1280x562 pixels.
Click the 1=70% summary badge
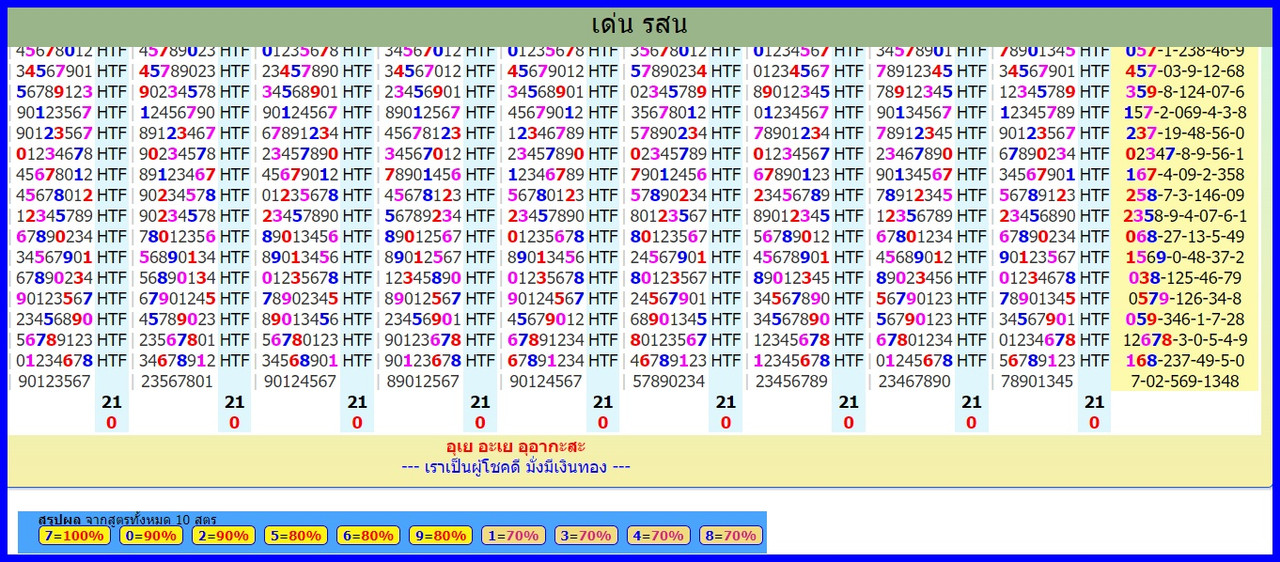(x=513, y=535)
